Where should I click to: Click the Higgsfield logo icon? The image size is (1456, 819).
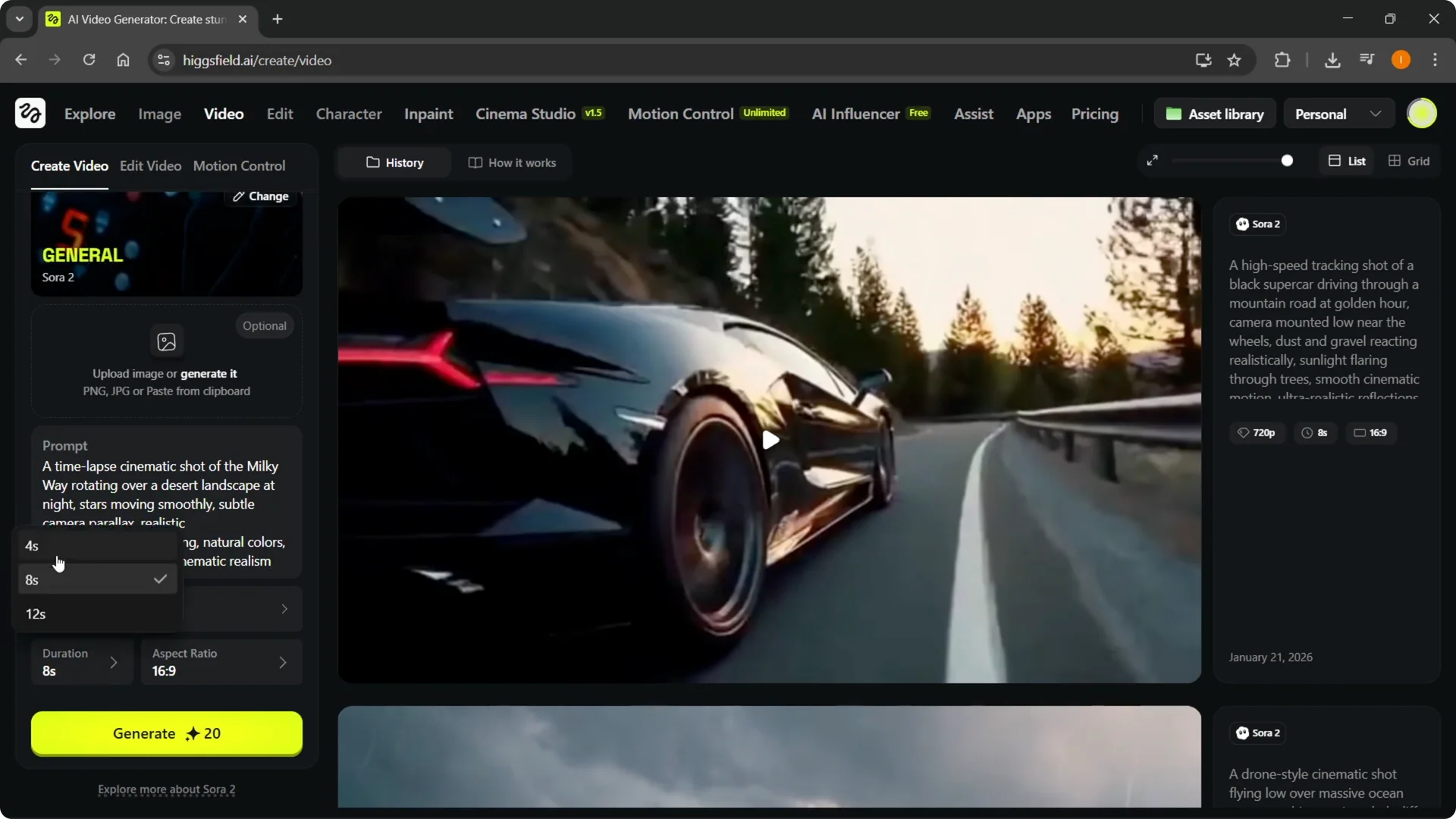30,114
